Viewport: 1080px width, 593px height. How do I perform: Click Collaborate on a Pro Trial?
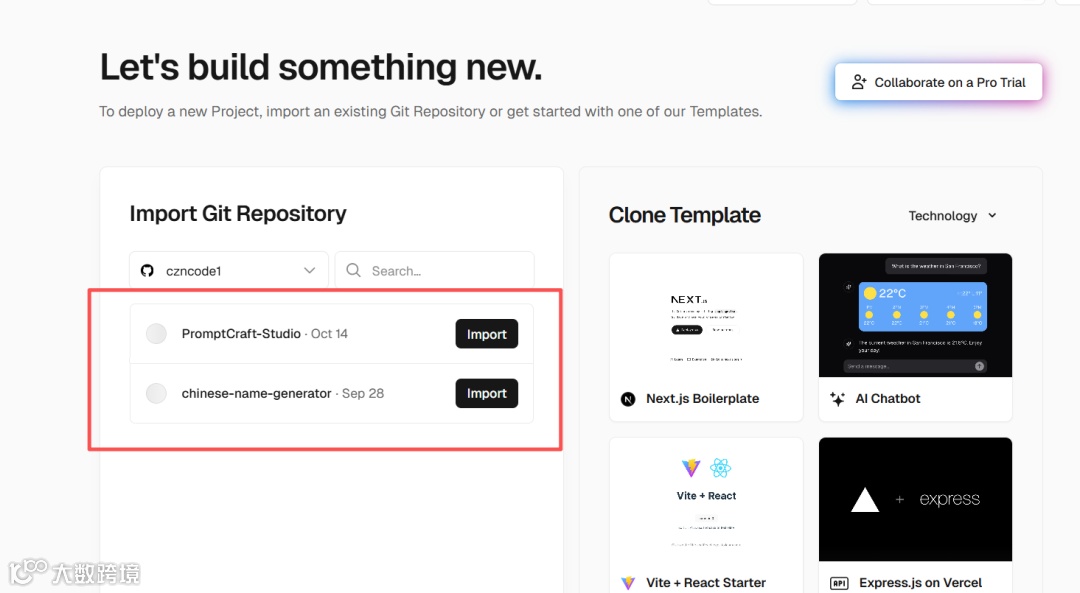pos(939,83)
